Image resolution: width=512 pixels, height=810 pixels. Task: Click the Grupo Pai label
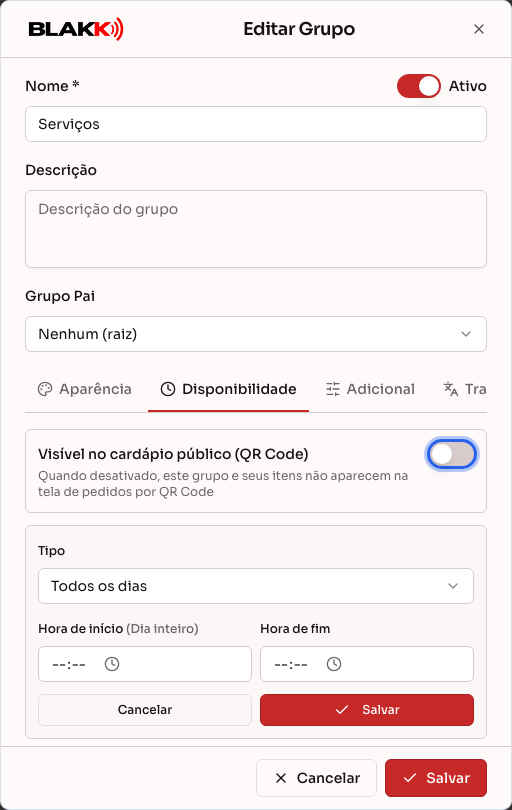[60, 296]
